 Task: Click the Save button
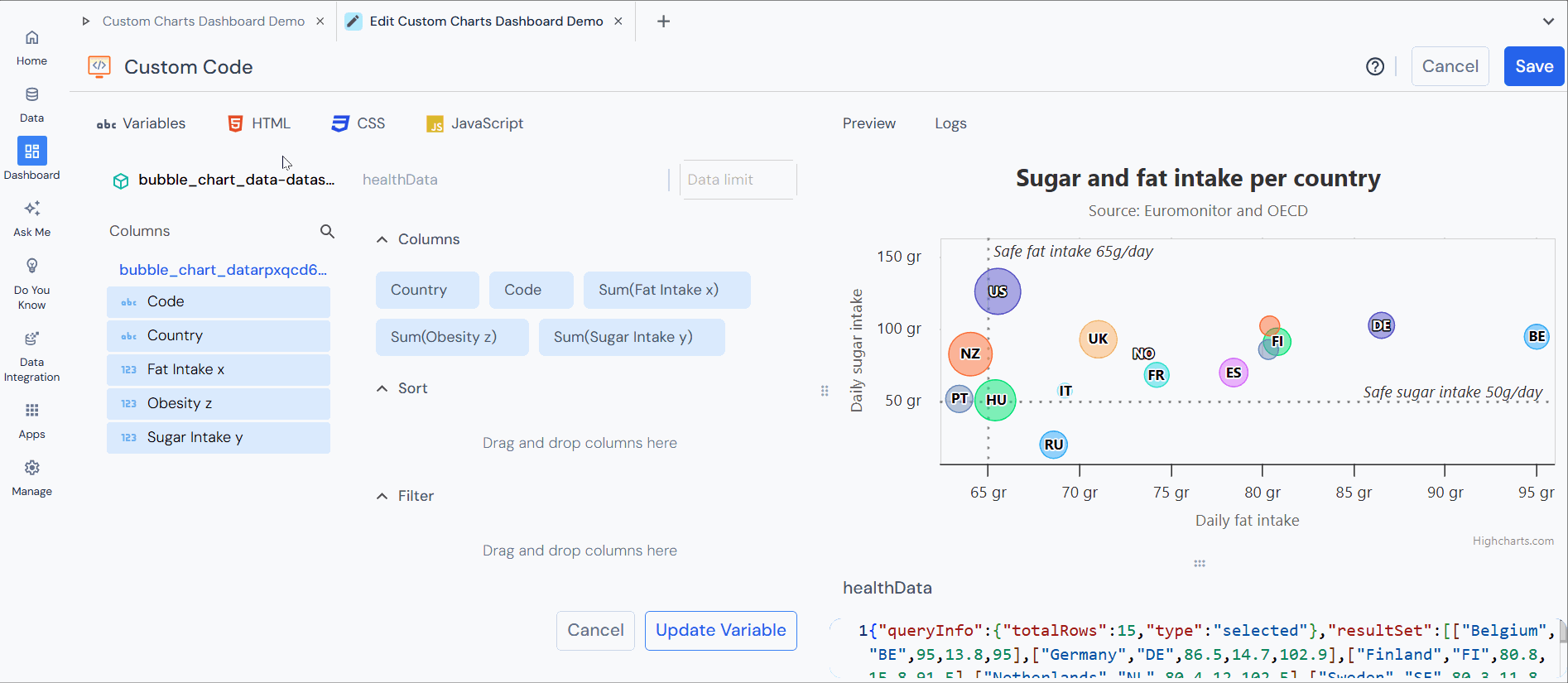[1533, 66]
